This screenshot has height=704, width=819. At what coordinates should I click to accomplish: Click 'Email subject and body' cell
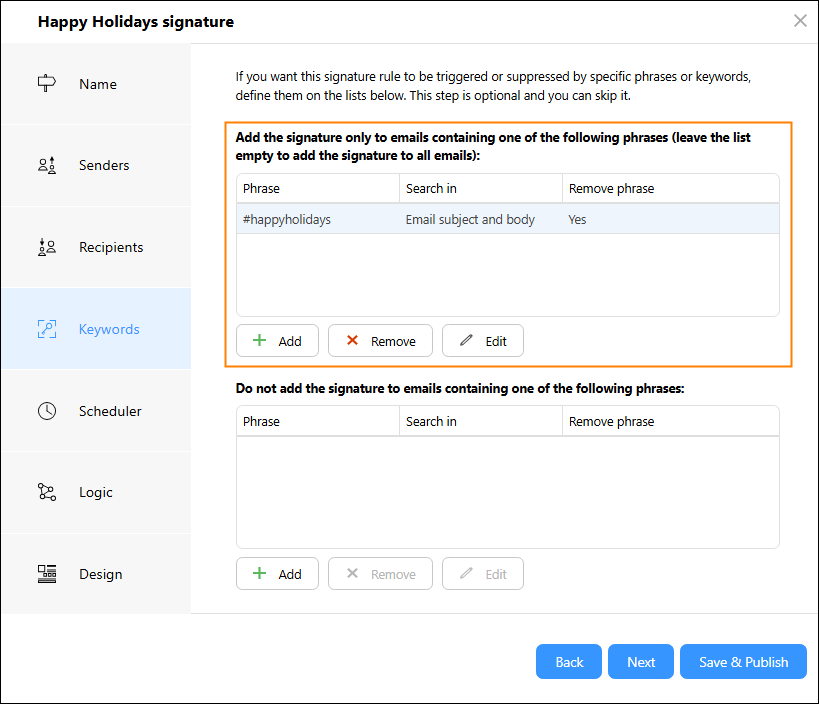tap(481, 219)
